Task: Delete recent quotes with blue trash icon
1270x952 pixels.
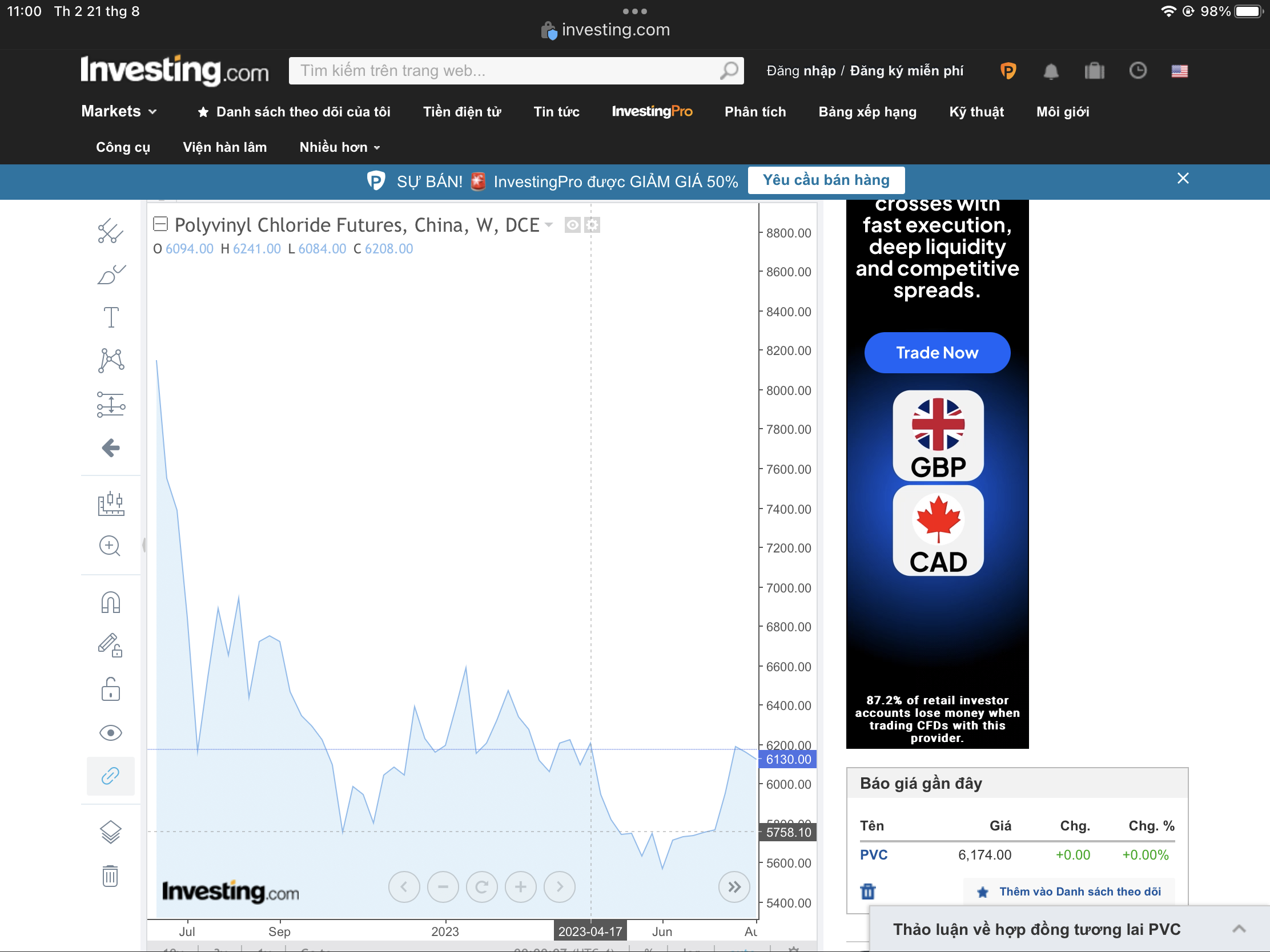Action: (x=867, y=891)
